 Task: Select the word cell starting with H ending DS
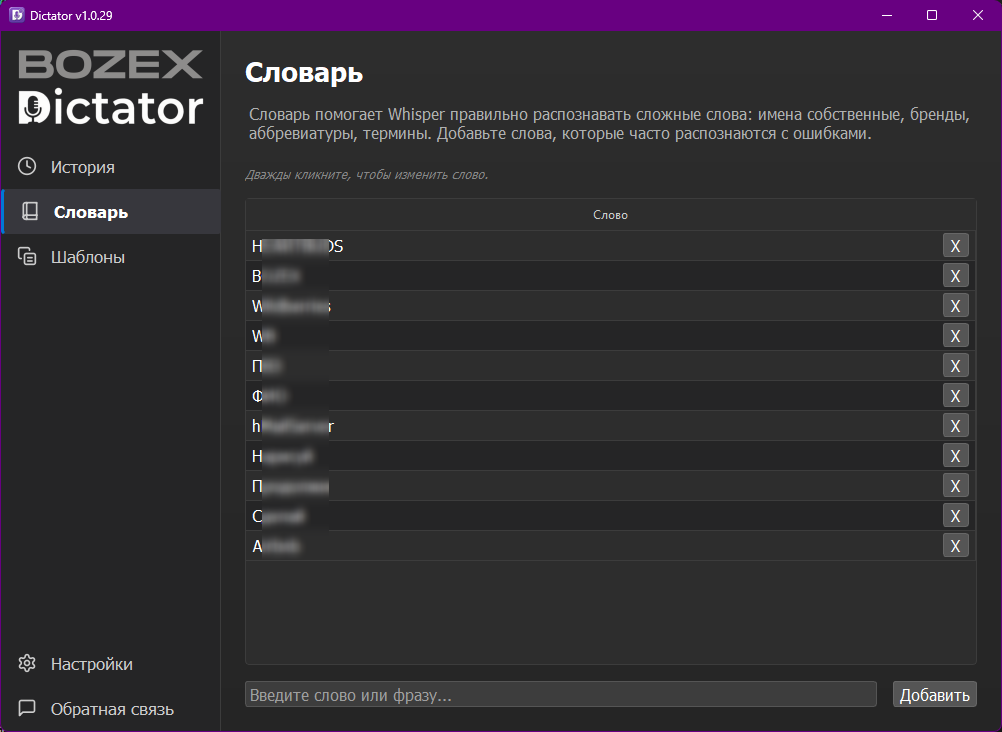592,245
